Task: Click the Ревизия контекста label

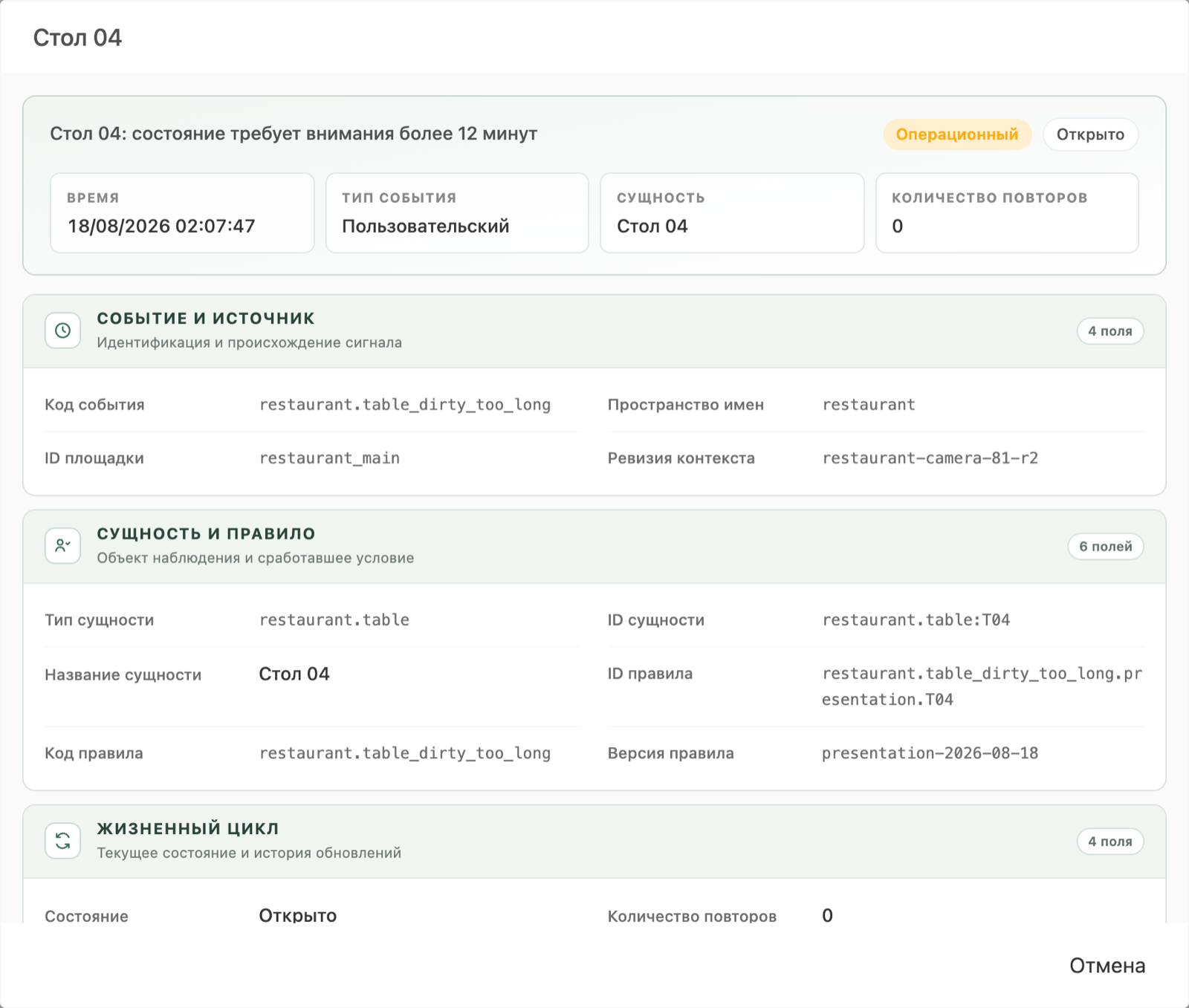Action: tap(681, 458)
